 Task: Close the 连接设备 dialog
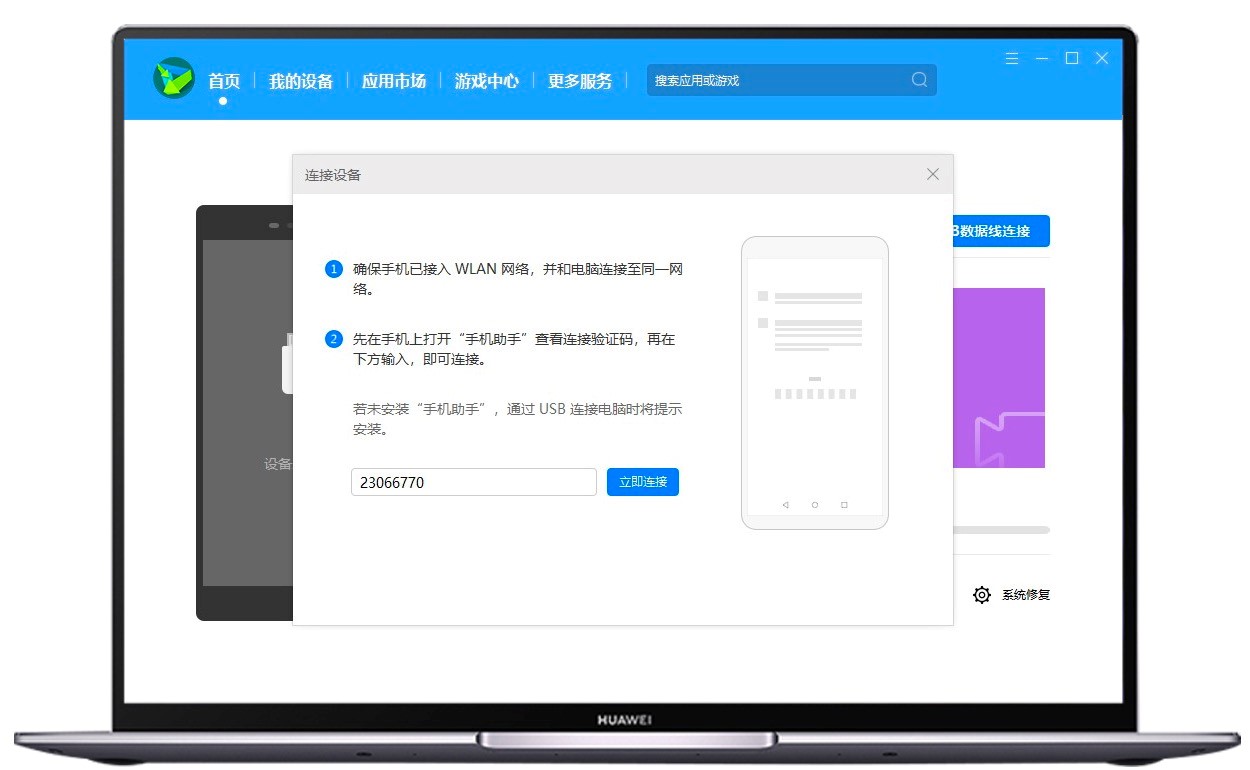(933, 174)
